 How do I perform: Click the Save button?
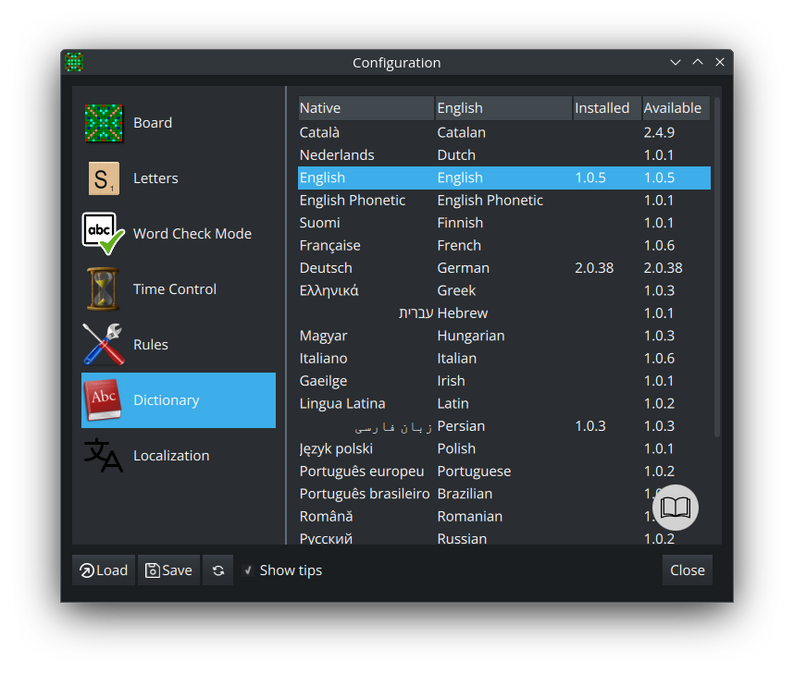tap(169, 570)
